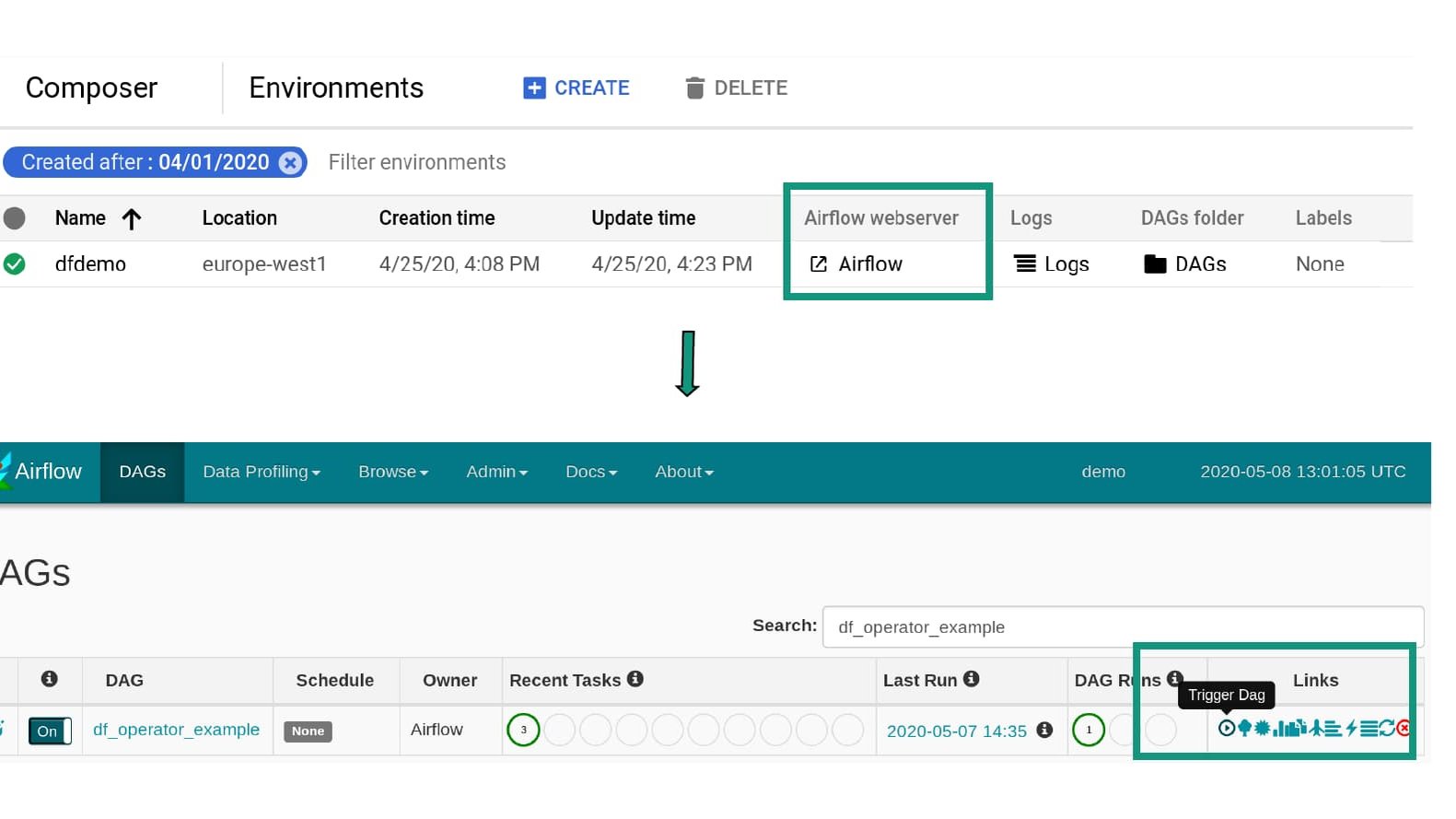Viewport: 1456px width, 819px height.
Task: Open the Airflow webserver link for dfdemo
Action: [856, 264]
